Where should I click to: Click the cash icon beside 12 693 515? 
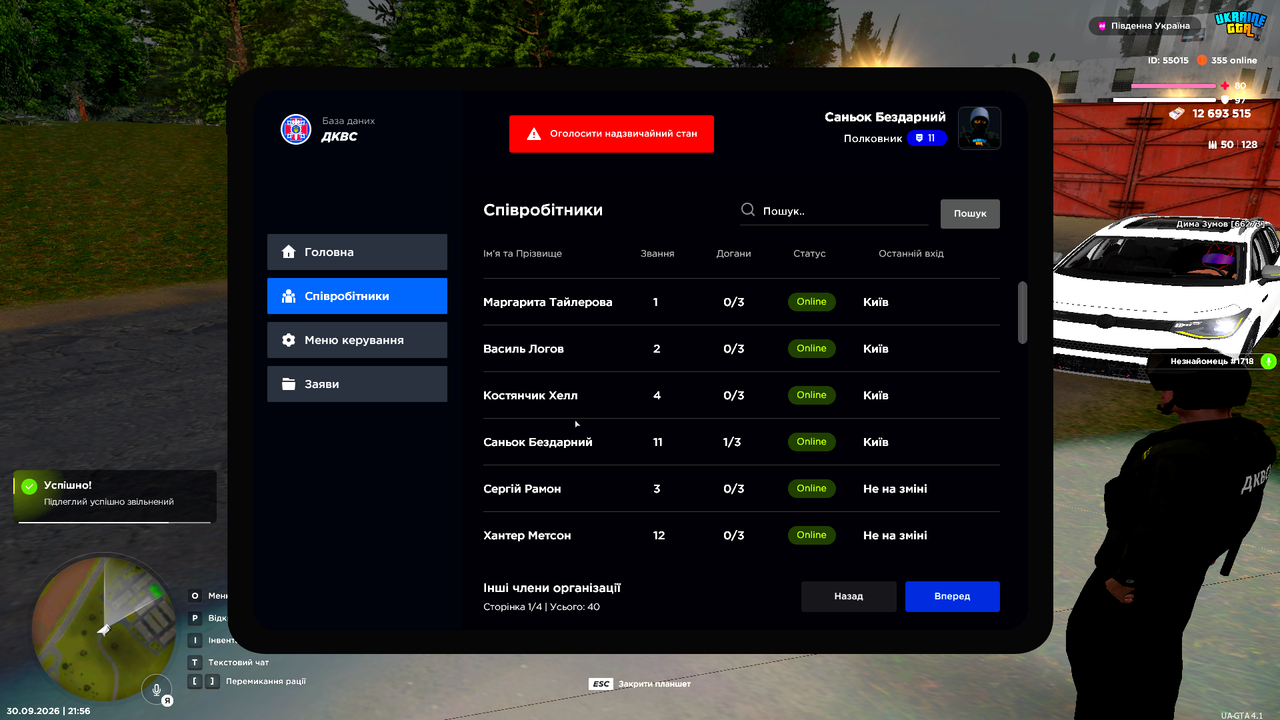1177,113
